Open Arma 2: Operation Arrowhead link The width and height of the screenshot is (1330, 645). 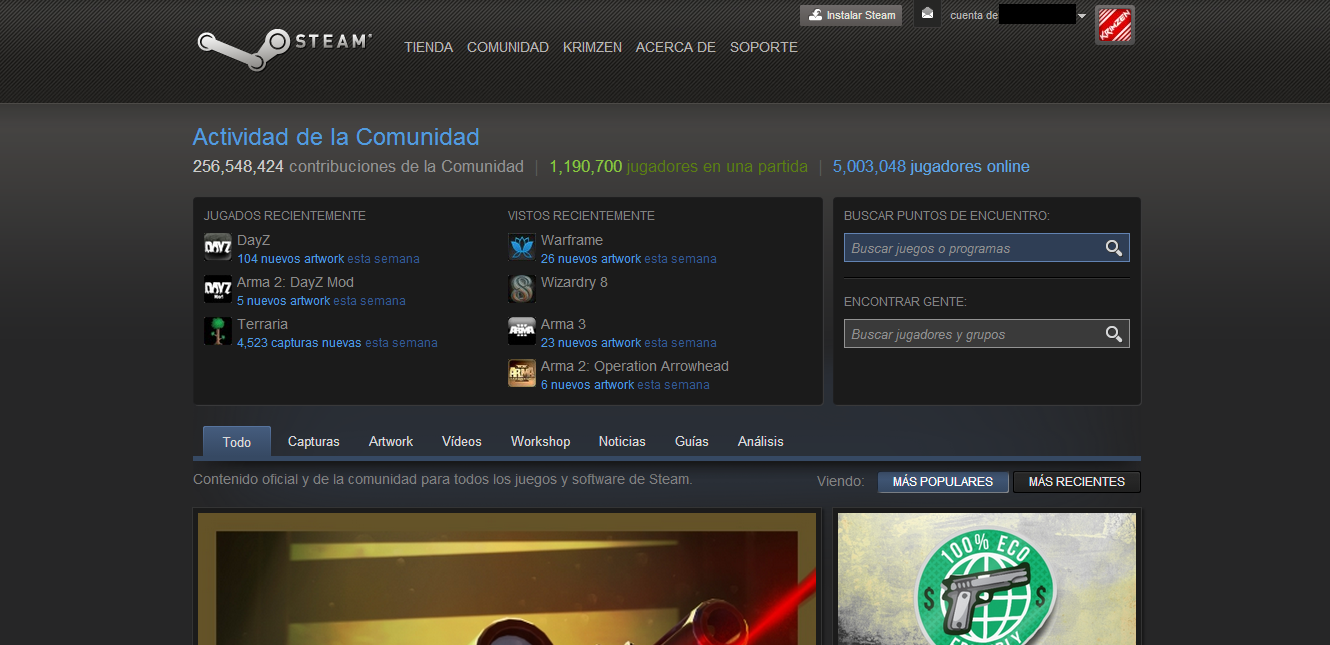coord(635,366)
